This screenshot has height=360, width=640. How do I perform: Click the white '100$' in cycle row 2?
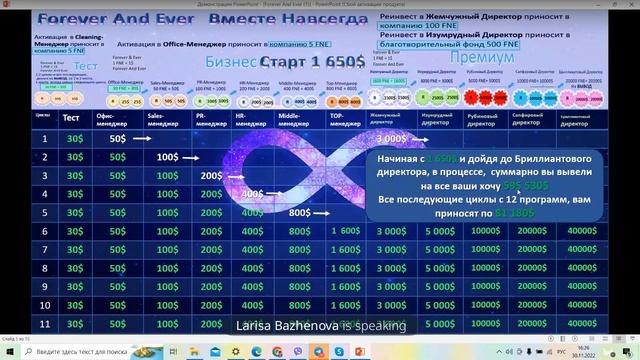167,157
